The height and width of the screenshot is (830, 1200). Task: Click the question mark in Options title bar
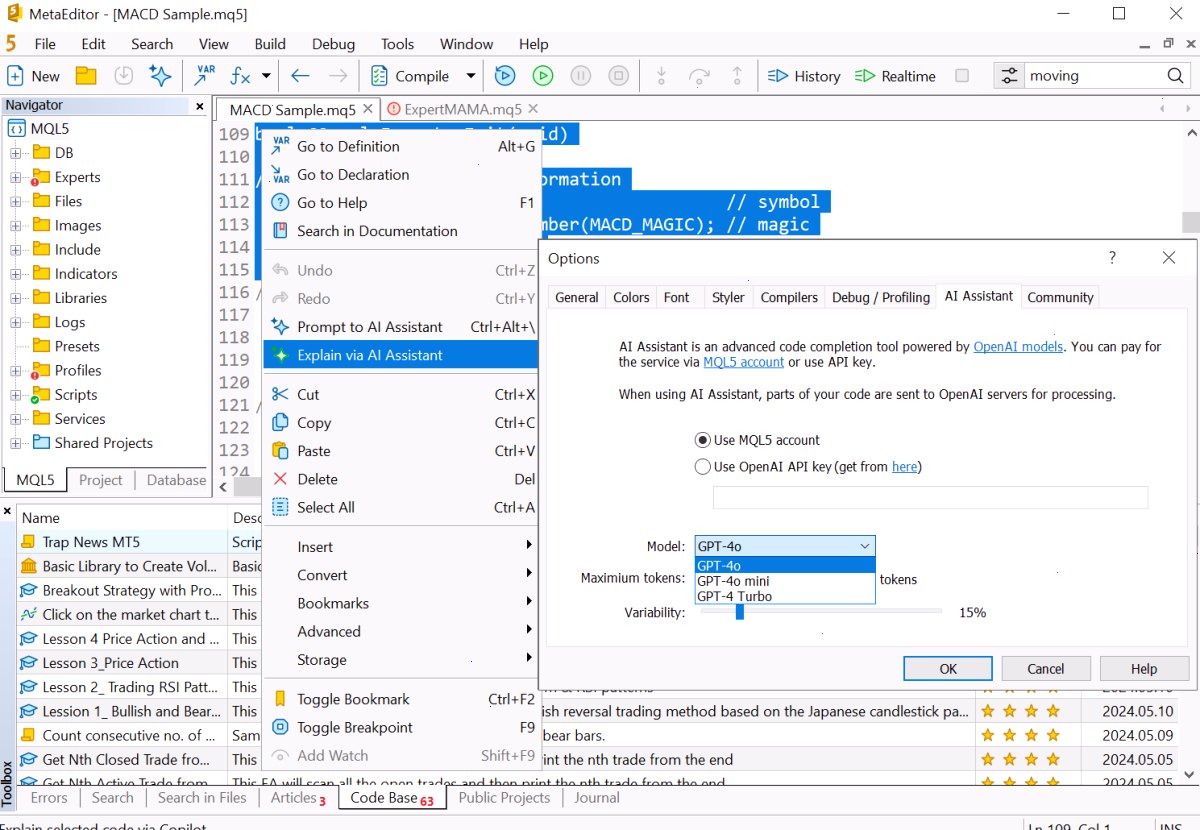1112,258
